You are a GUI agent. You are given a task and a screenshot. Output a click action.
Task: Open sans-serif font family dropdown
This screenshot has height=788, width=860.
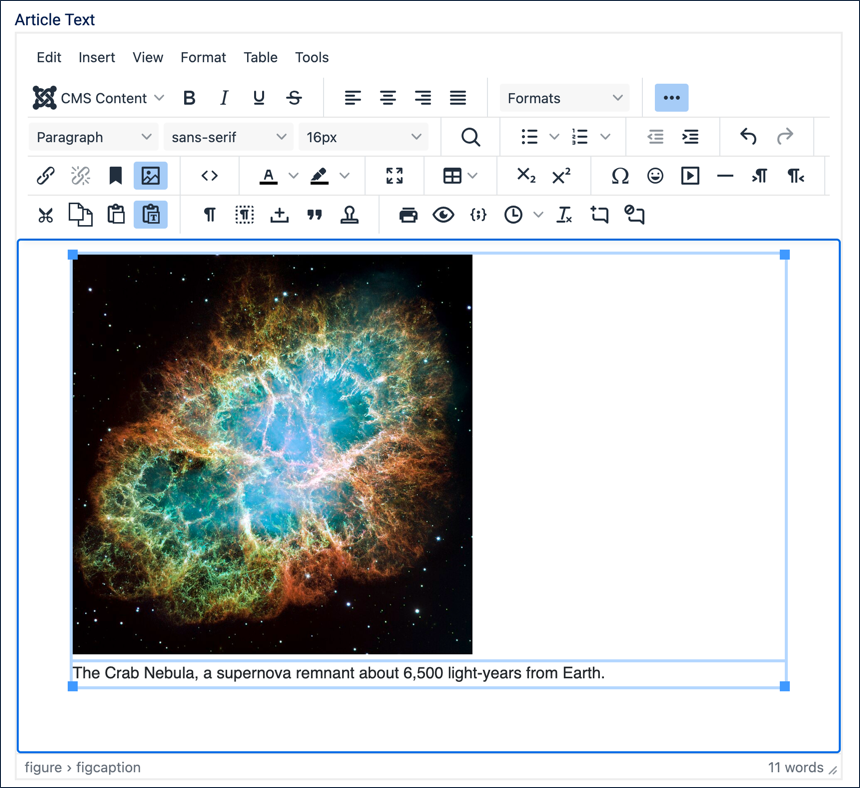(x=228, y=137)
